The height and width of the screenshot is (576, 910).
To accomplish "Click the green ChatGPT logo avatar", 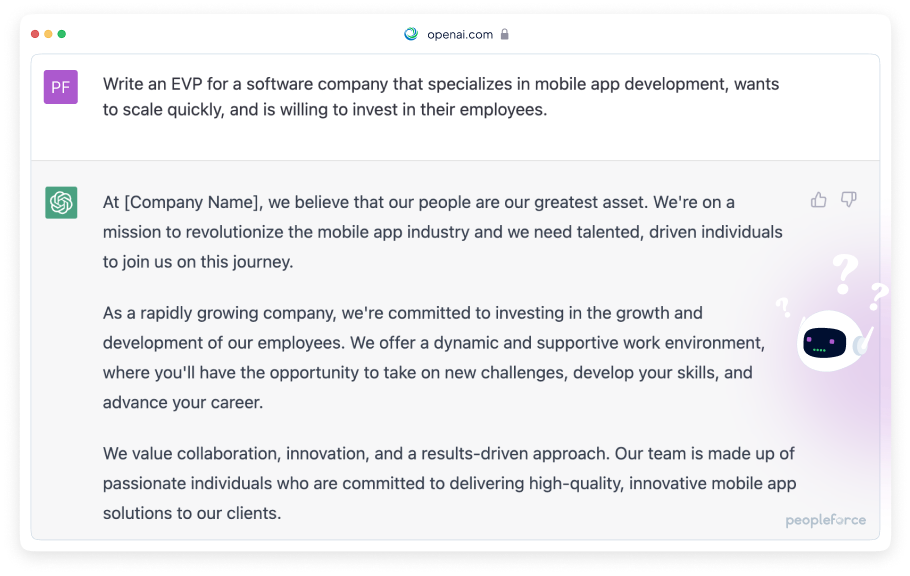I will coord(61,203).
